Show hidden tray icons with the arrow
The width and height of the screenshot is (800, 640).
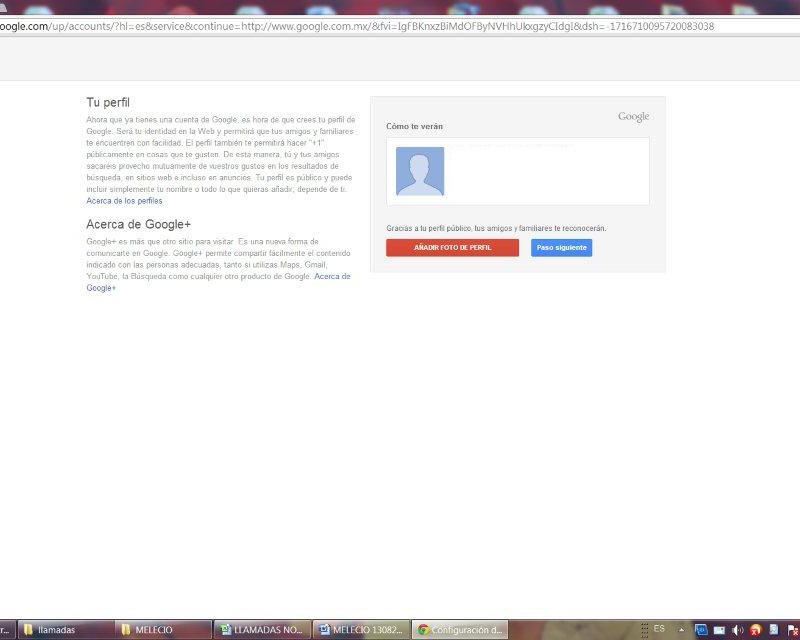pyautogui.click(x=681, y=630)
